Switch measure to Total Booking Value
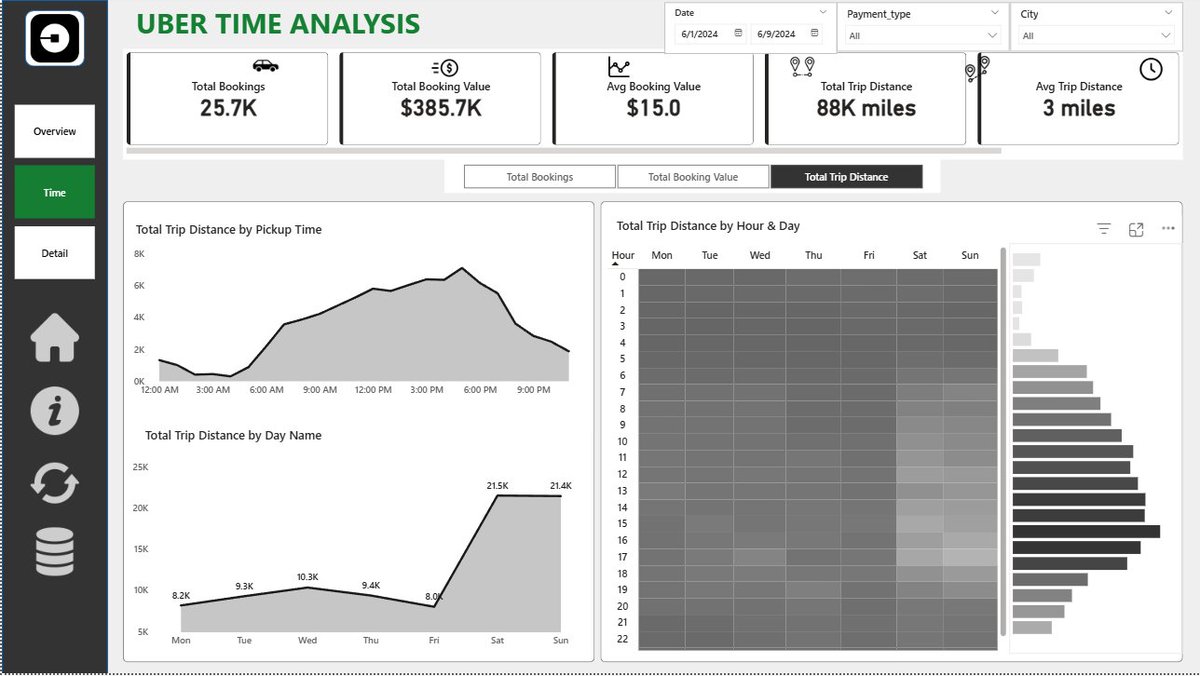The image size is (1200, 676). pyautogui.click(x=693, y=177)
